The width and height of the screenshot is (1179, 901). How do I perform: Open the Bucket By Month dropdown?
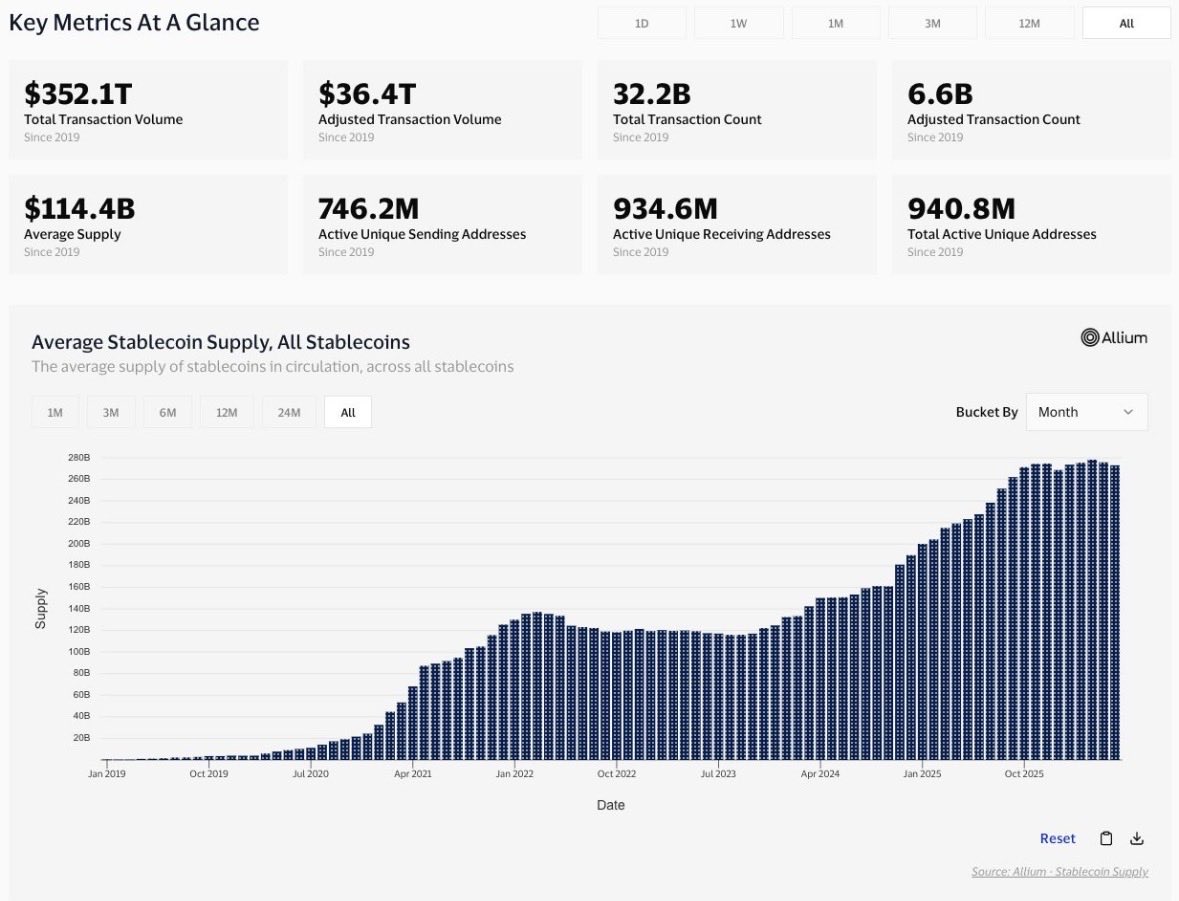(1087, 412)
